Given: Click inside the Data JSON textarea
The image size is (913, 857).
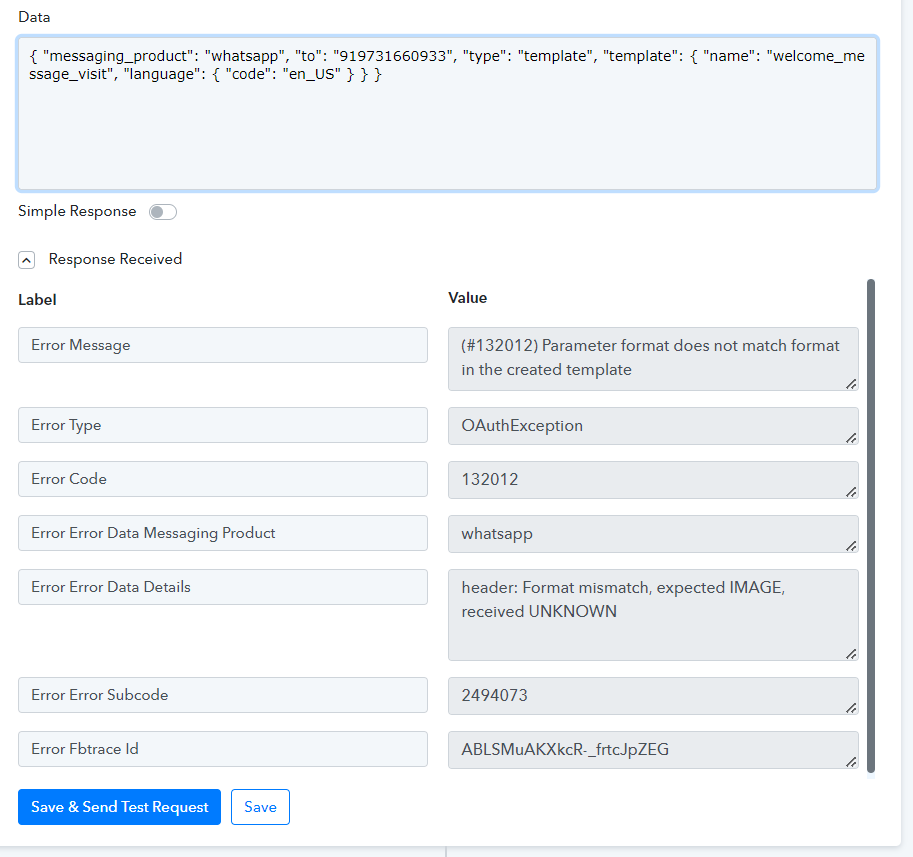Looking at the screenshot, I should pos(447,114).
